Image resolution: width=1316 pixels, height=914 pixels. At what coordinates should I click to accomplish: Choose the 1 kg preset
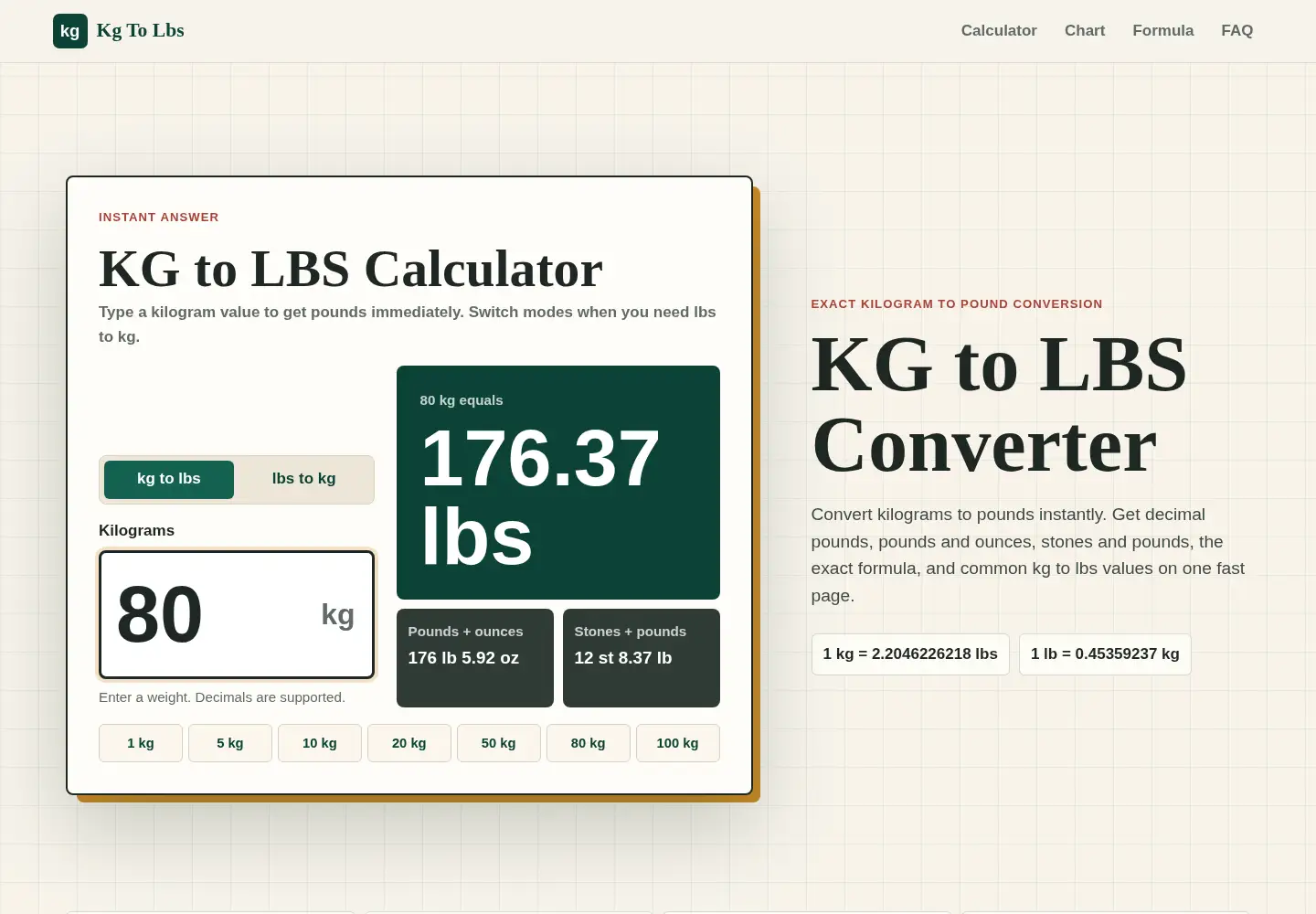pos(141,743)
